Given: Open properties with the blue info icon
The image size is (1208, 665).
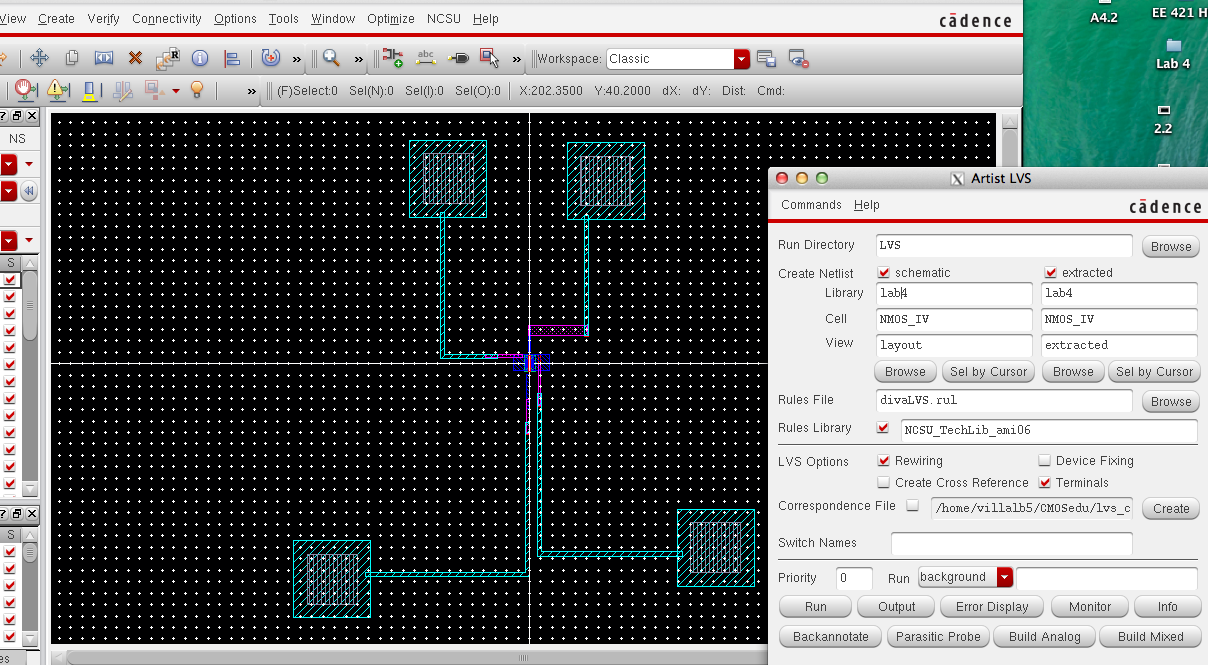Looking at the screenshot, I should 199,58.
